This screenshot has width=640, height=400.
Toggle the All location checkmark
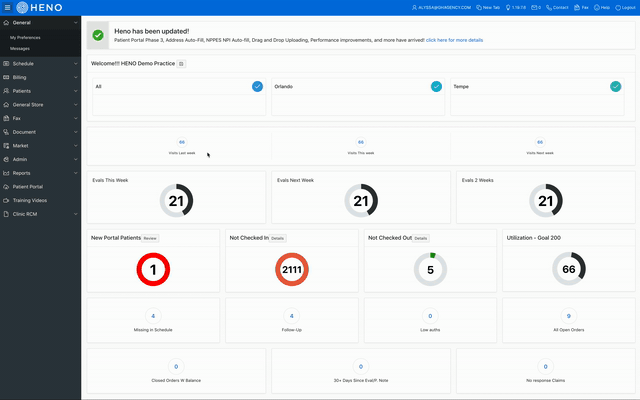[x=257, y=87]
